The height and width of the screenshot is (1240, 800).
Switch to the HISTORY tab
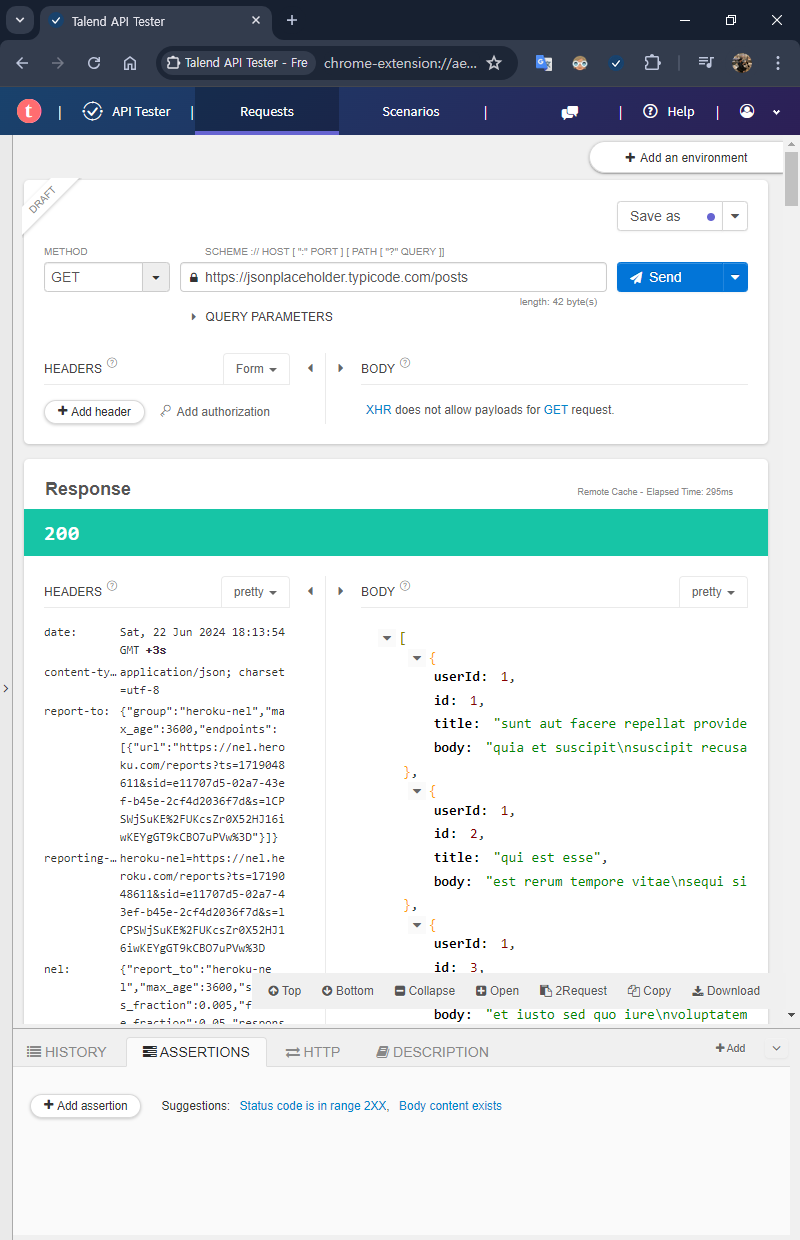pyautogui.click(x=67, y=1052)
